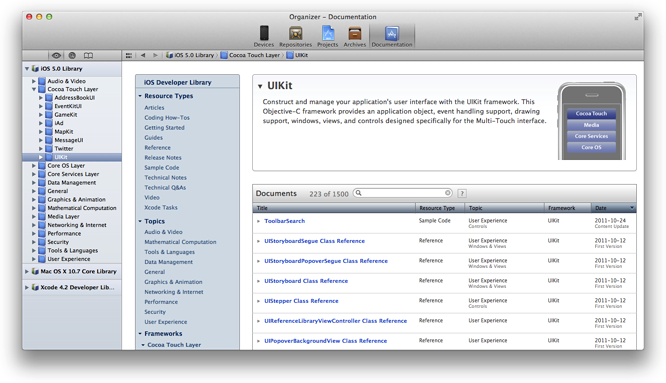Viewport: 666px width, 383px height.
Task: Open the related items grid menu
Action: coord(129,55)
